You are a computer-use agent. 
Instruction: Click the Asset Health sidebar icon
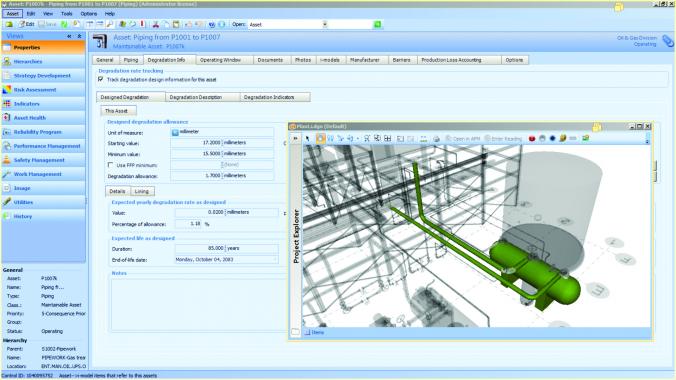[6, 117]
